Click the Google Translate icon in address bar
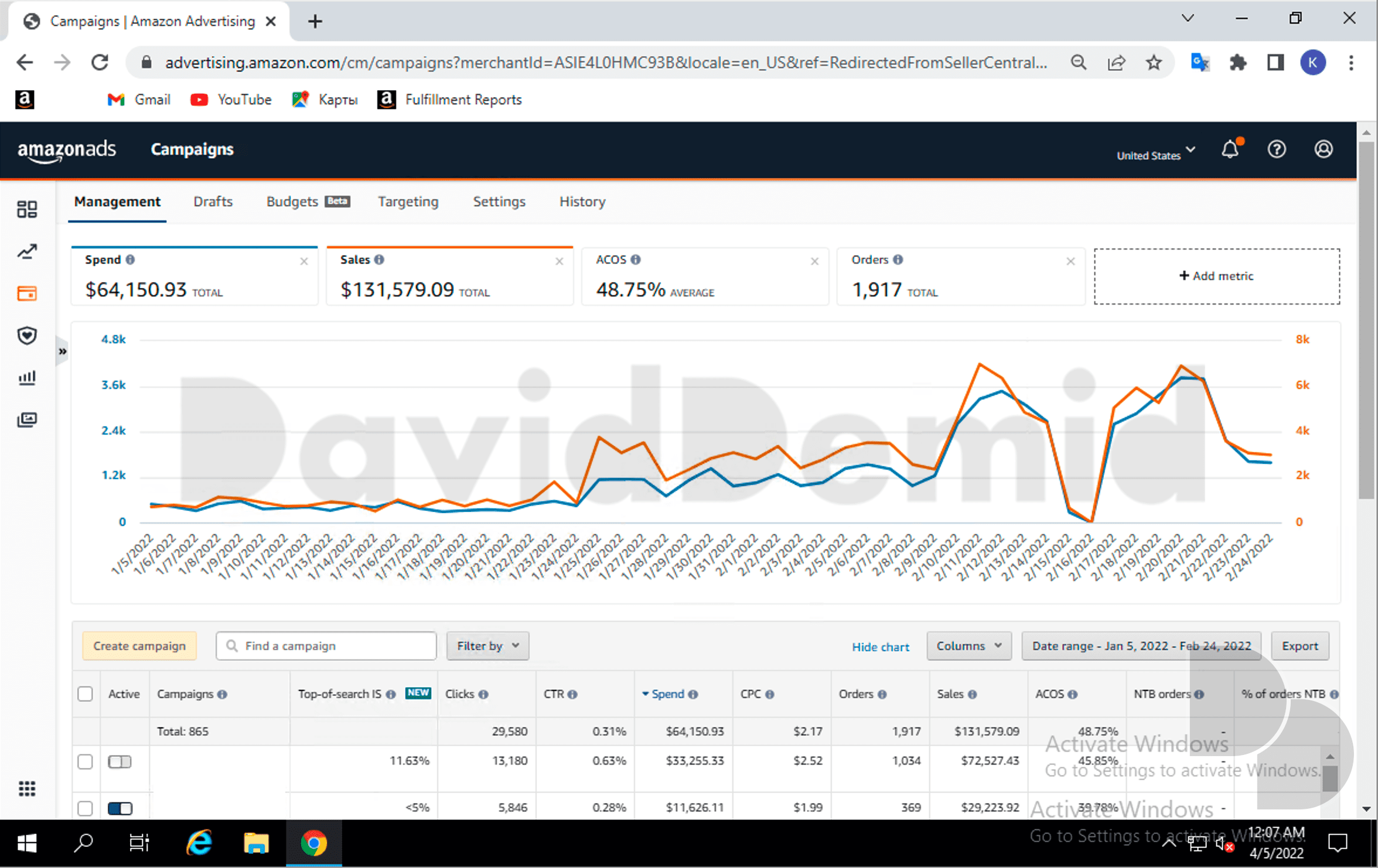Screen dimensions: 1378x868 pos(1200,62)
